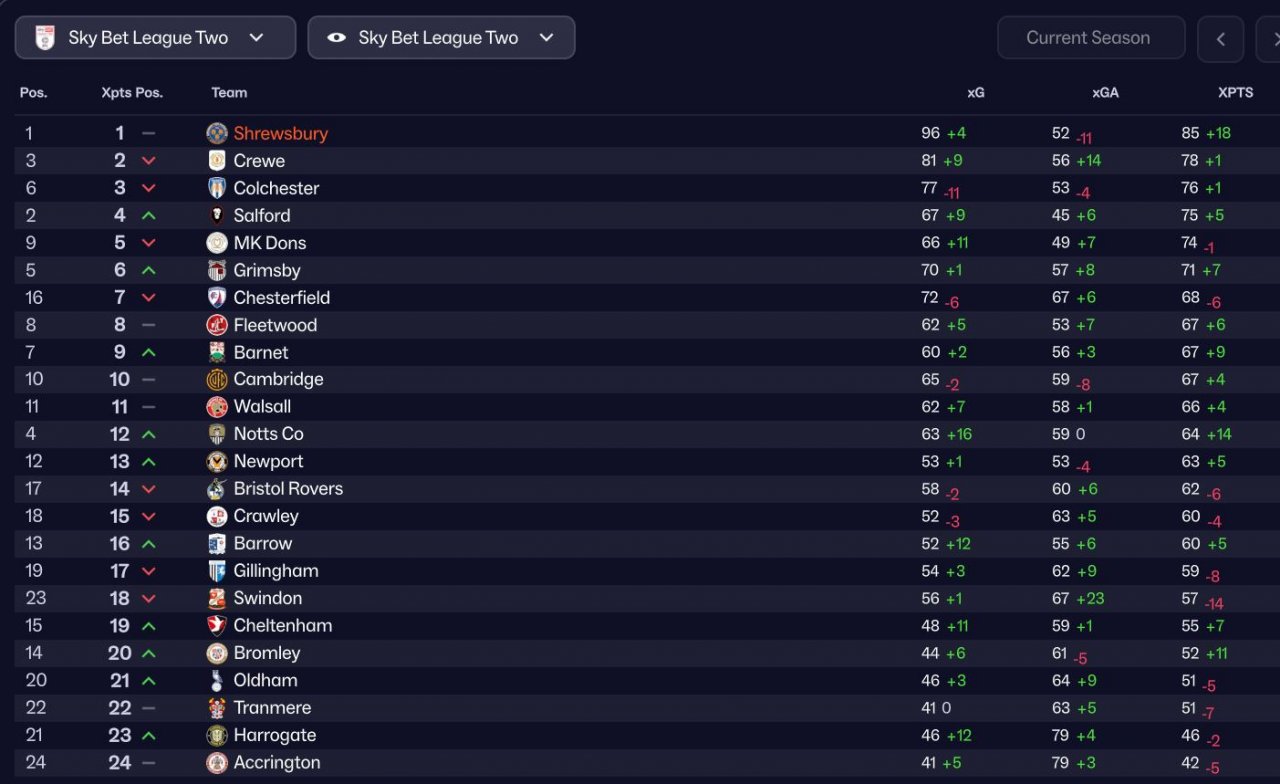This screenshot has height=784, width=1280.
Task: Click the Crewe club badge
Action: (x=217, y=161)
